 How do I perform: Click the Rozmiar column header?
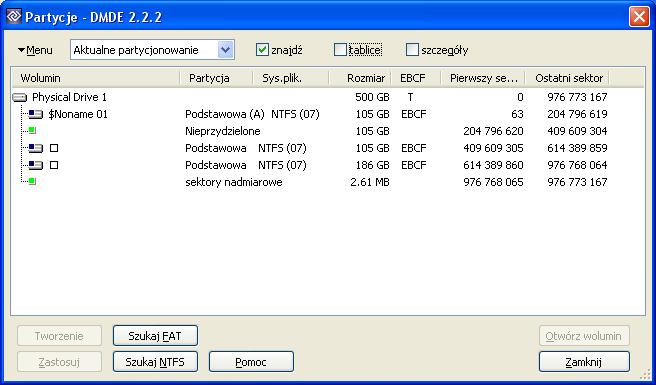click(x=360, y=78)
